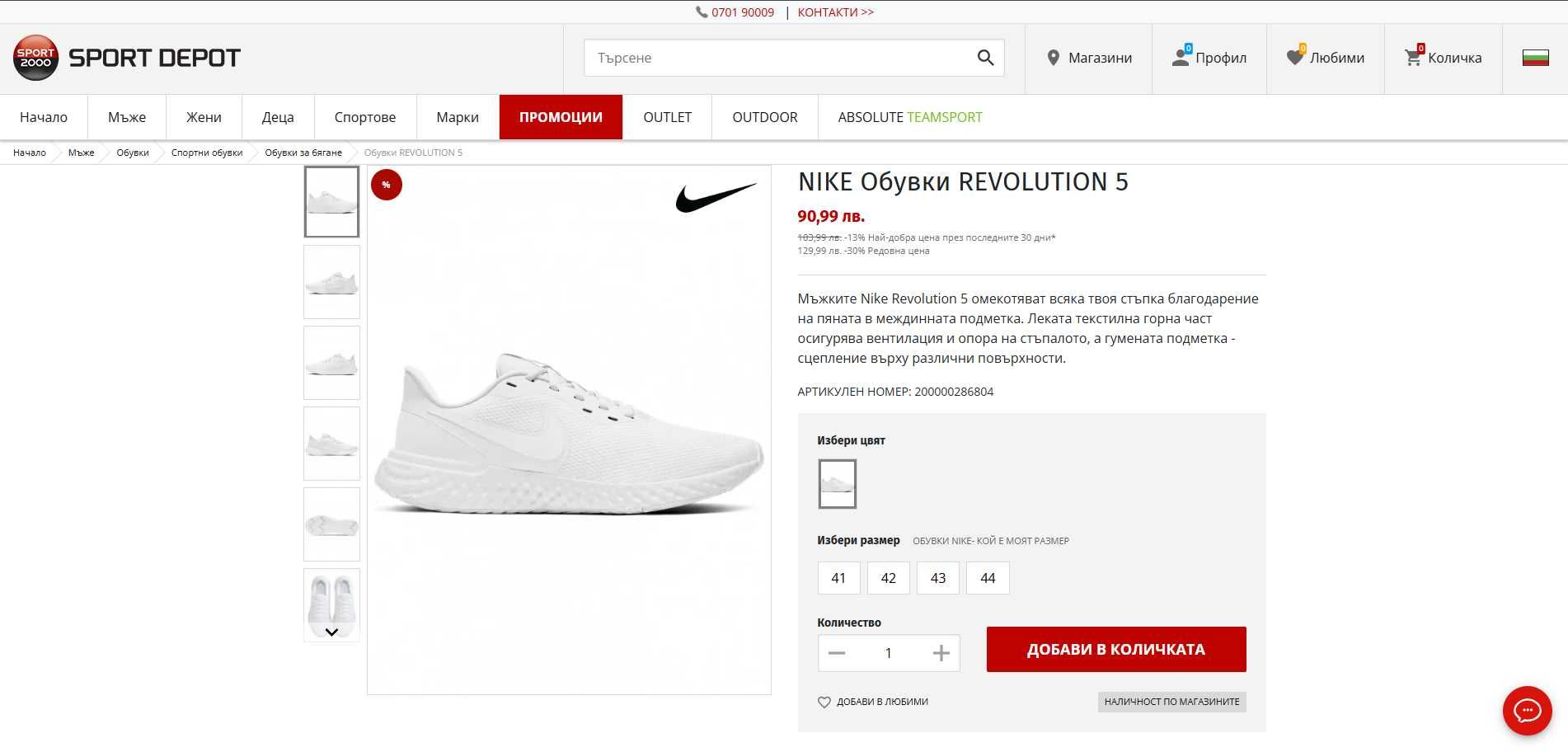Open the Профил account menu

point(1209,58)
